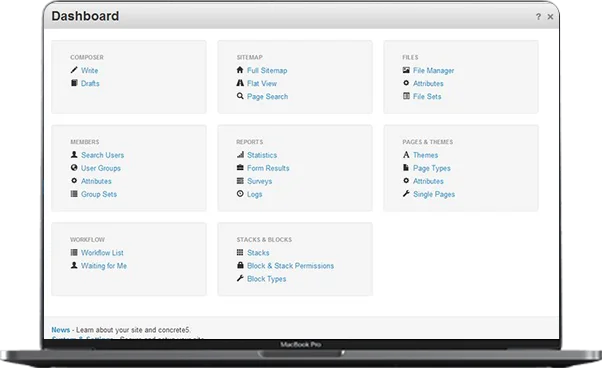Click the REPORTS section heading
Image resolution: width=602 pixels, height=368 pixels.
250,142
